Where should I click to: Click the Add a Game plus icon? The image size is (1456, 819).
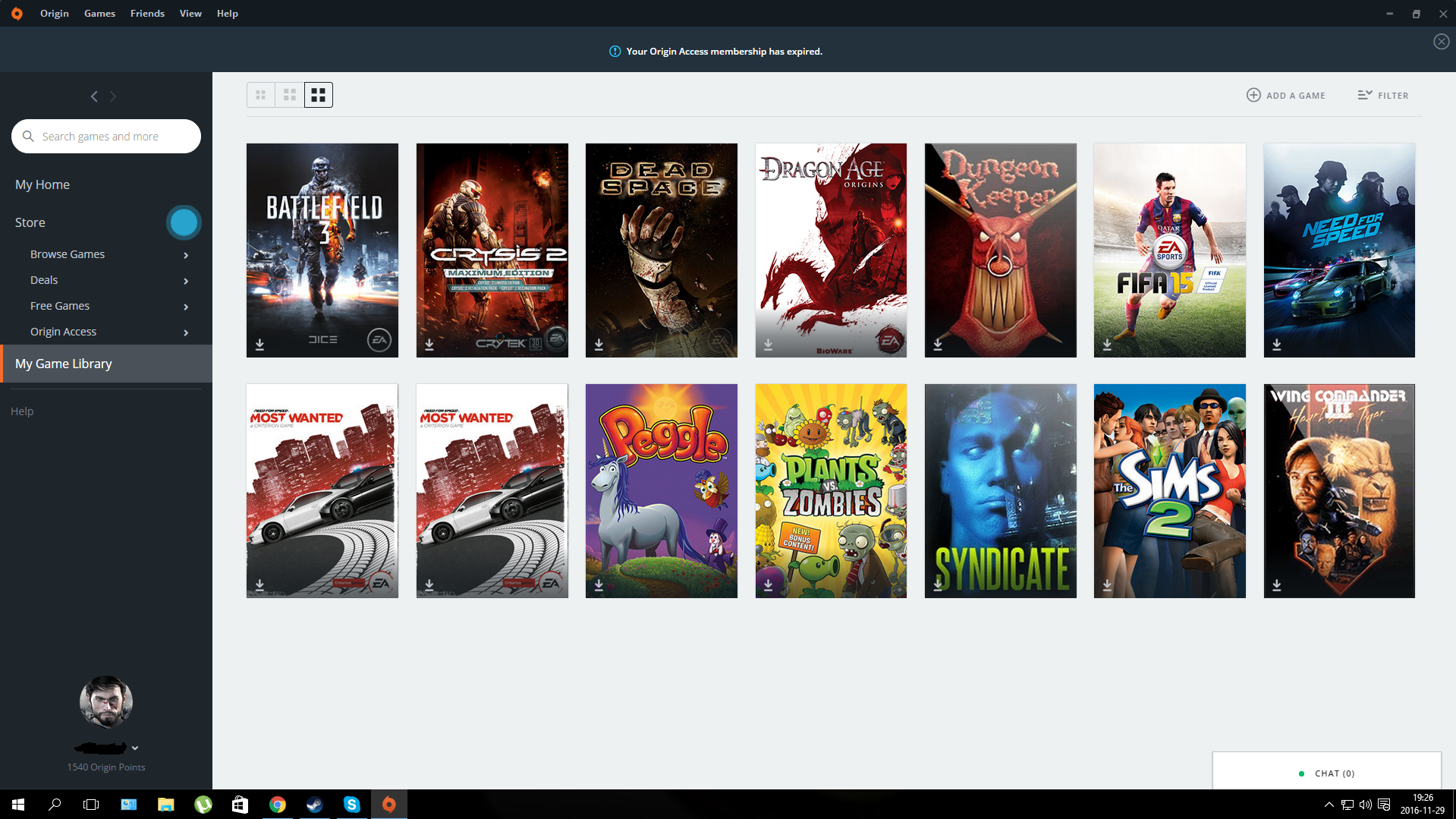tap(1253, 95)
